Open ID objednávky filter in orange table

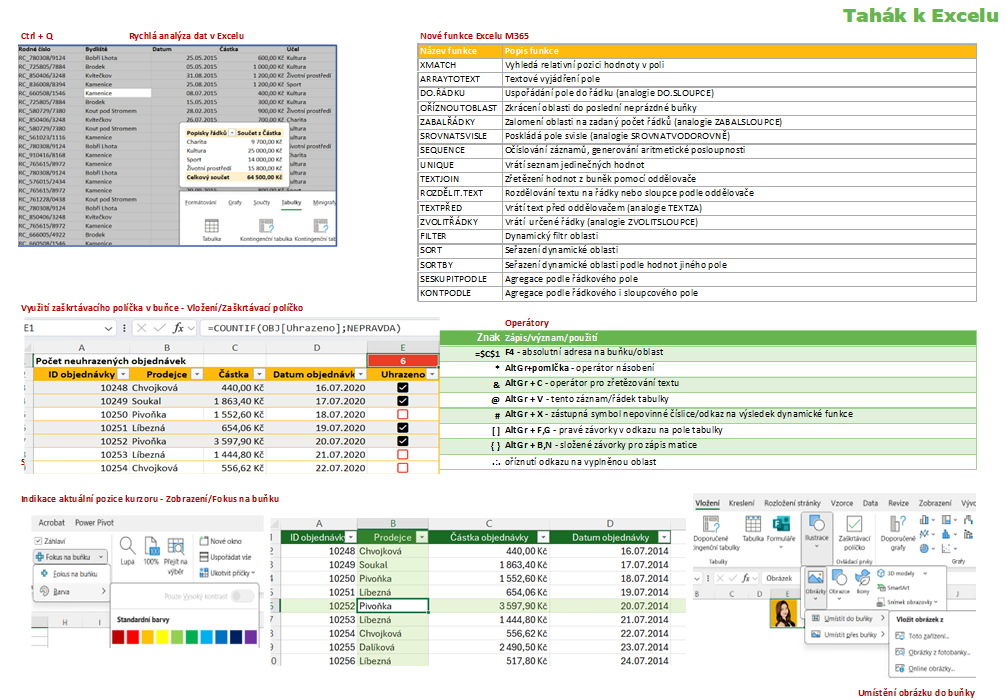click(124, 374)
